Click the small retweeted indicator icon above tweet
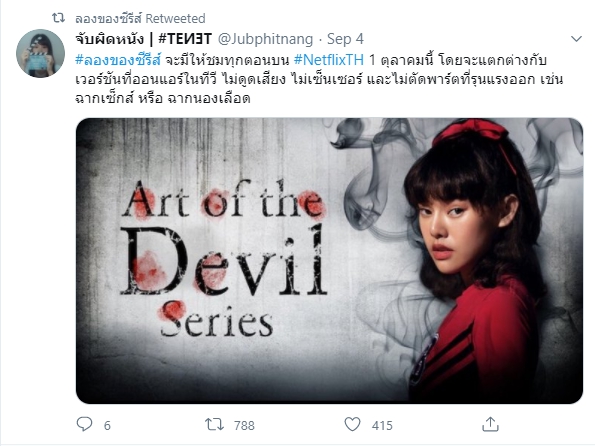The image size is (595, 446). click(x=58, y=18)
